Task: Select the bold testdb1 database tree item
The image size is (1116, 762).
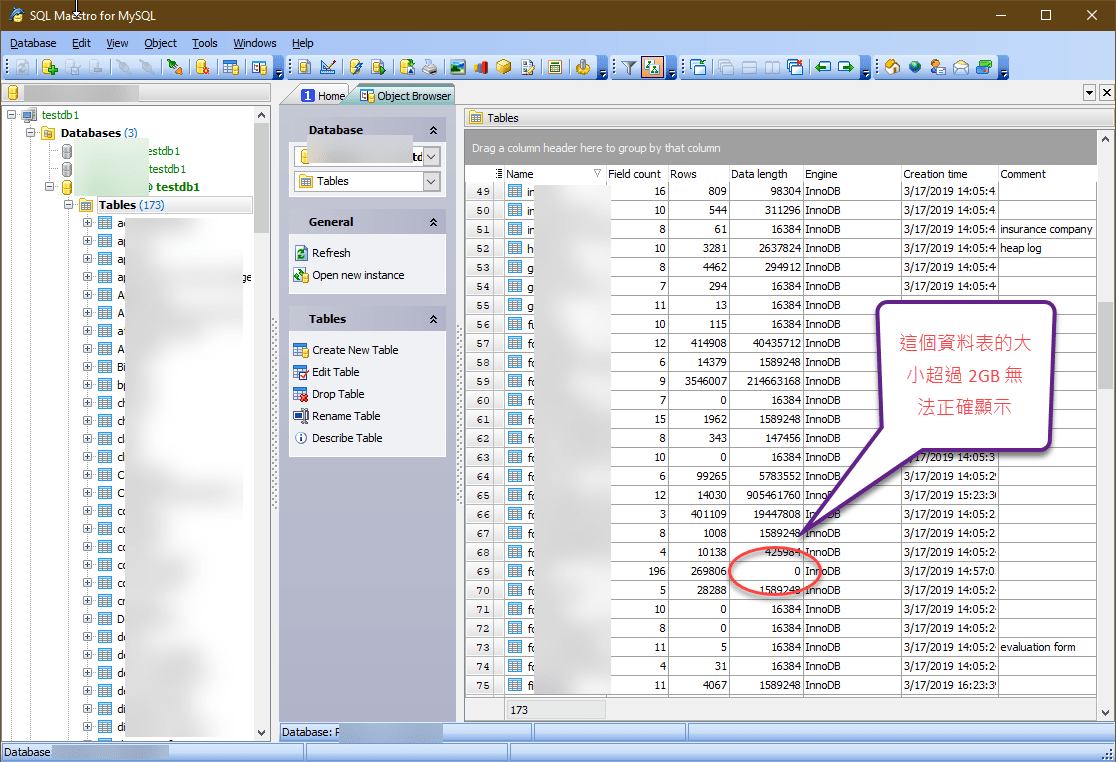Action: [177, 187]
